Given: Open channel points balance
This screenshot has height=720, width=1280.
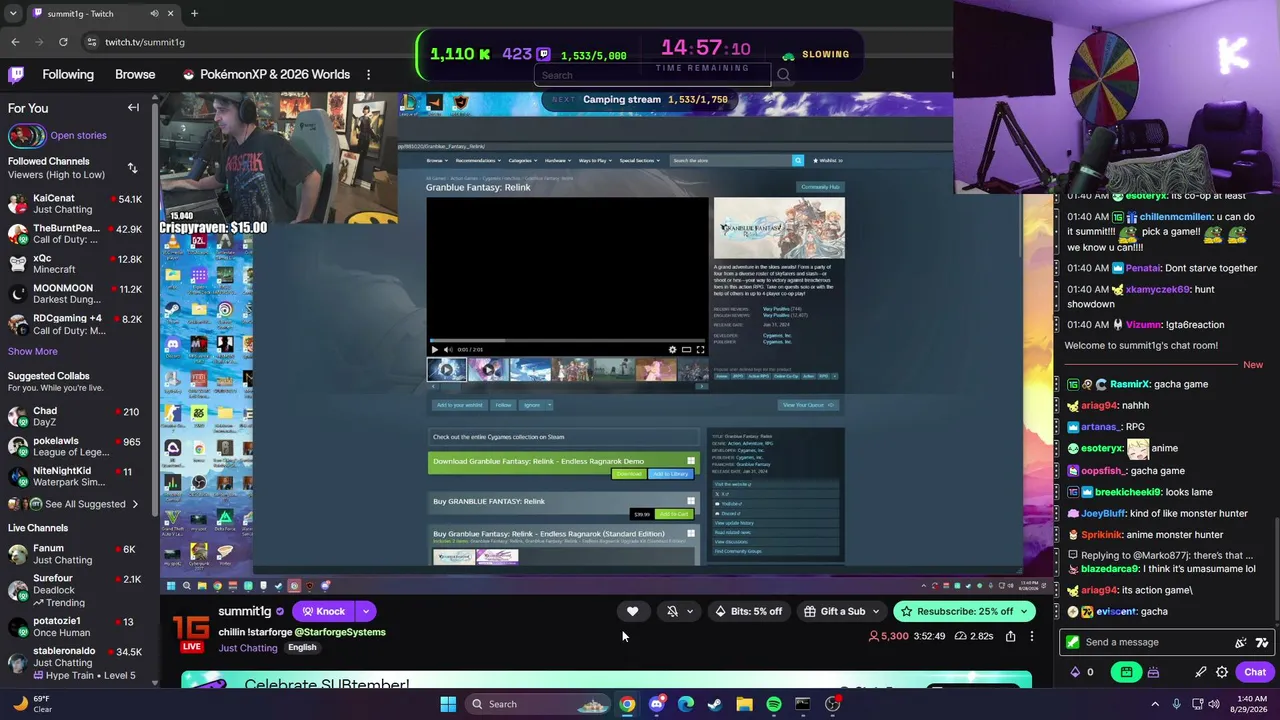Looking at the screenshot, I should (1082, 672).
